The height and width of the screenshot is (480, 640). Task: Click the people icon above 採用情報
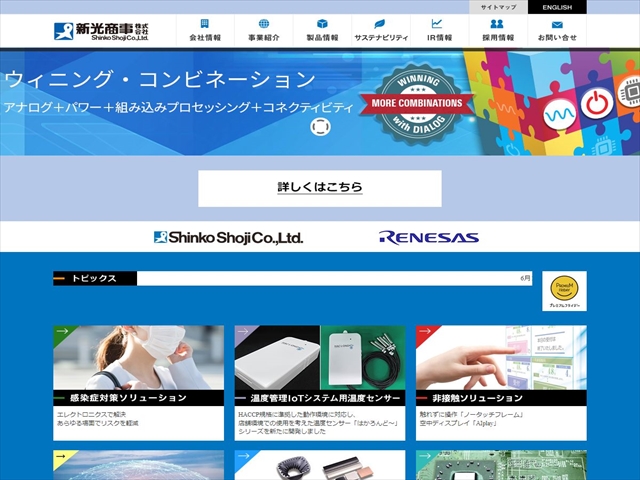coord(497,23)
